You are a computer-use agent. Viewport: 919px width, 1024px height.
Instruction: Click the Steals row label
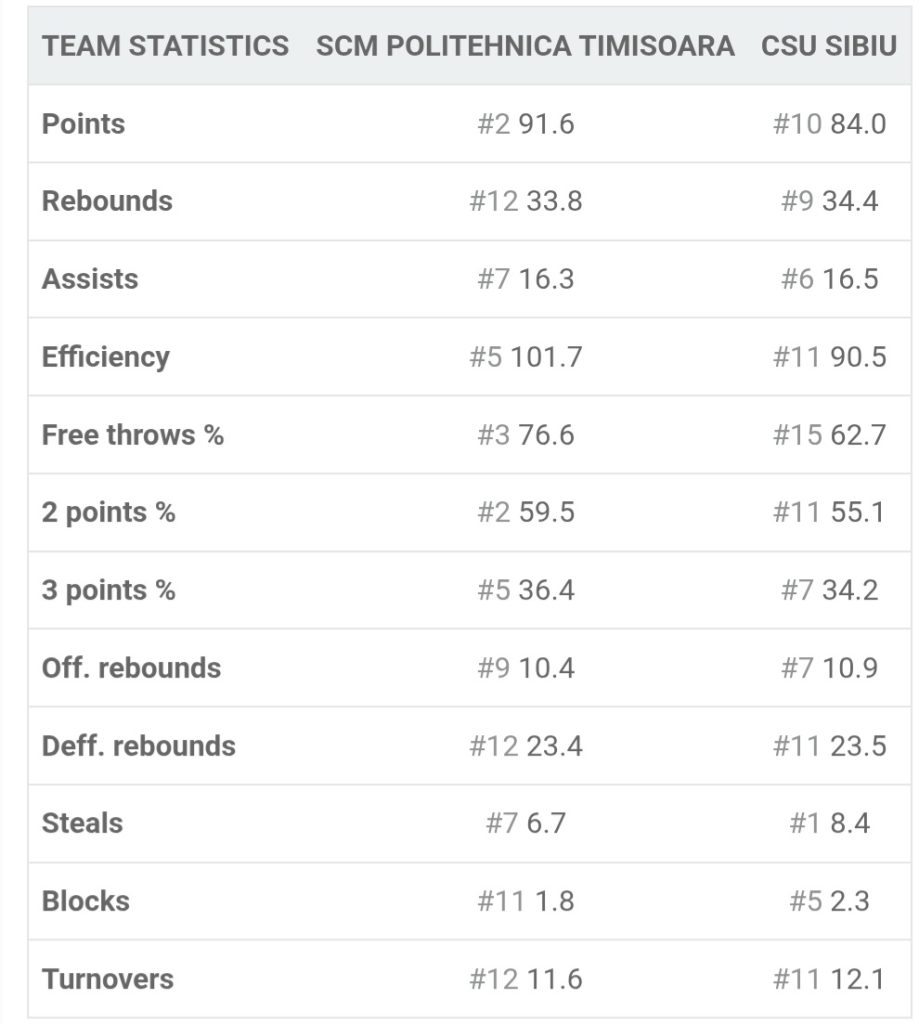click(x=83, y=823)
